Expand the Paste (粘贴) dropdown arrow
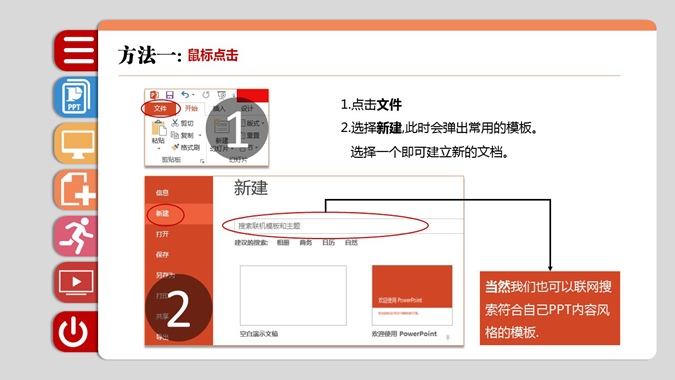The width and height of the screenshot is (675, 380). (158, 148)
